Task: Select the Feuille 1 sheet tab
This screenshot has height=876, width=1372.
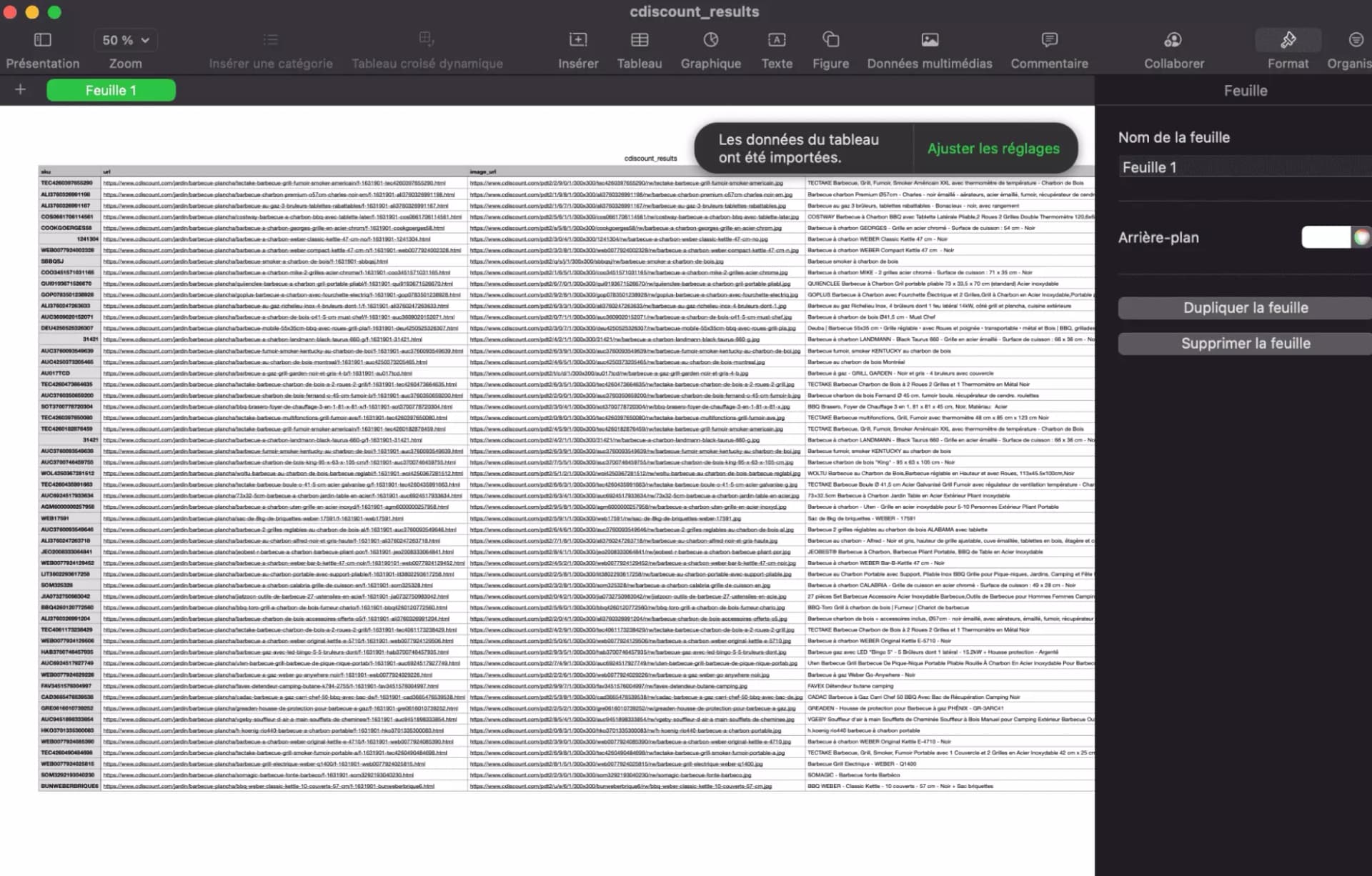Action: [x=111, y=90]
